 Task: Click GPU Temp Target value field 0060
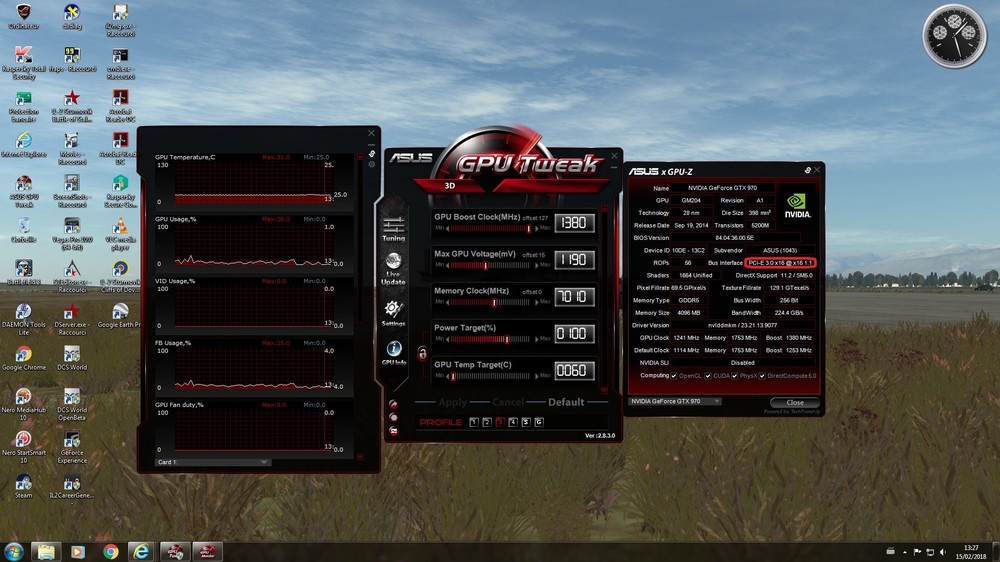pos(575,371)
